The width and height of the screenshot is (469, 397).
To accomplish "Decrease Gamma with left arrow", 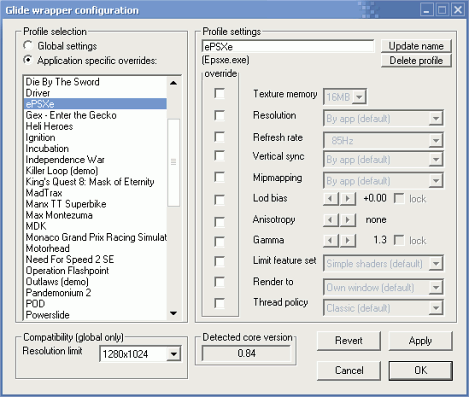I will (331, 240).
